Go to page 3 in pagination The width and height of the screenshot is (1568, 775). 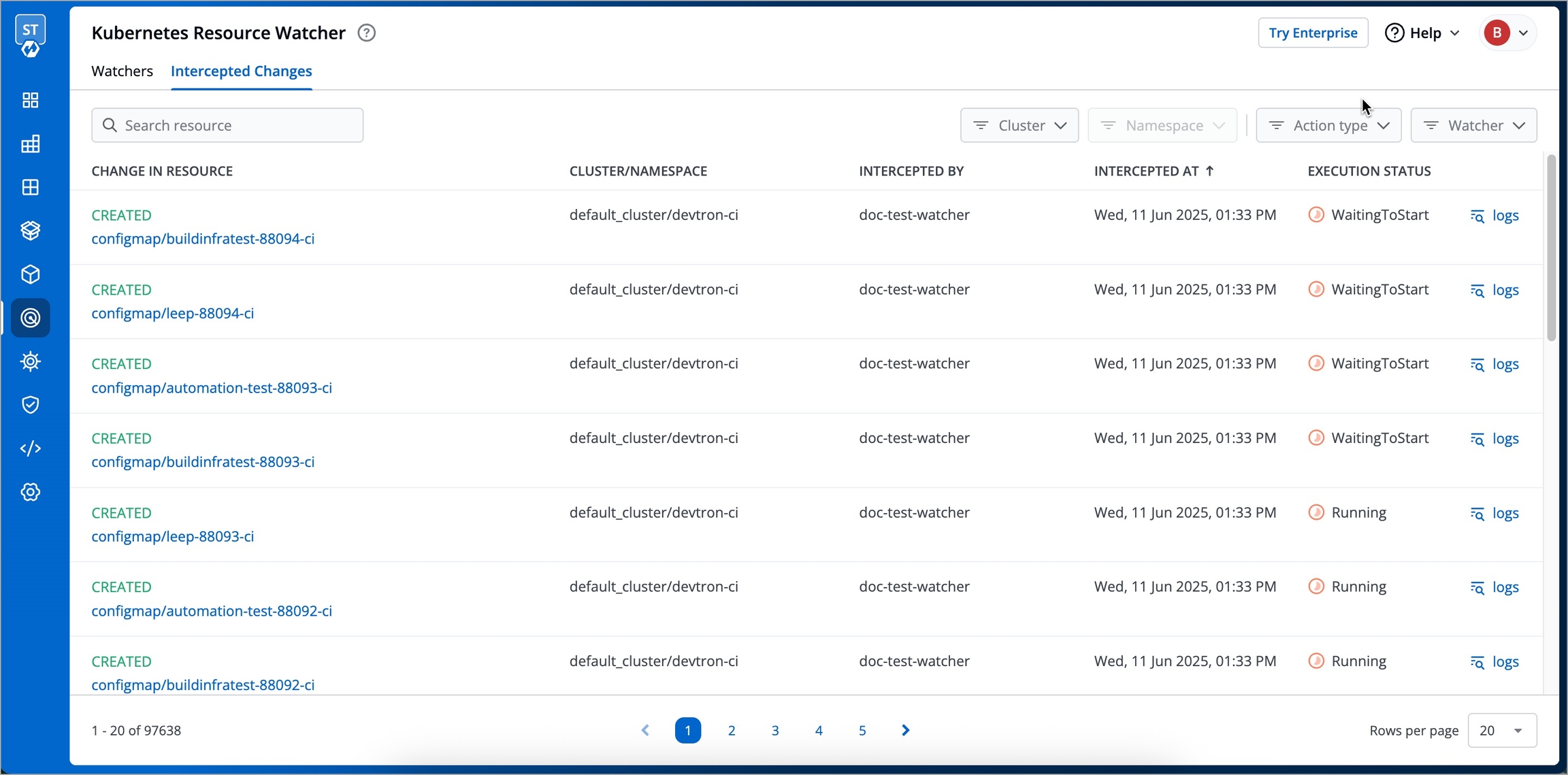775,730
